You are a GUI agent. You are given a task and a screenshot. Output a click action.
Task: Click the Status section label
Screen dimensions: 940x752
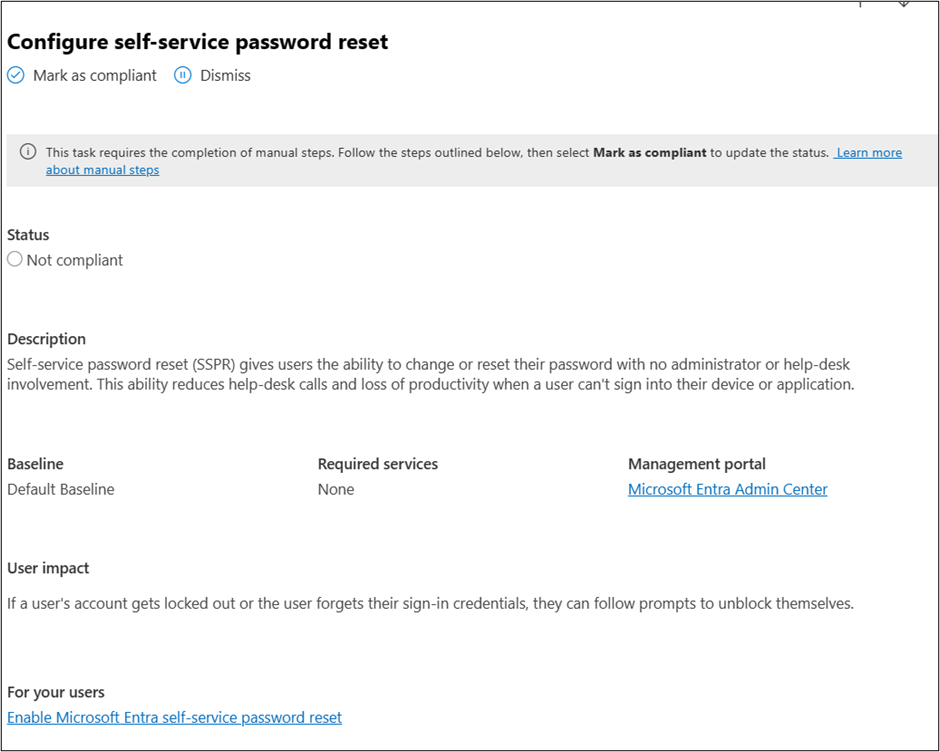28,235
